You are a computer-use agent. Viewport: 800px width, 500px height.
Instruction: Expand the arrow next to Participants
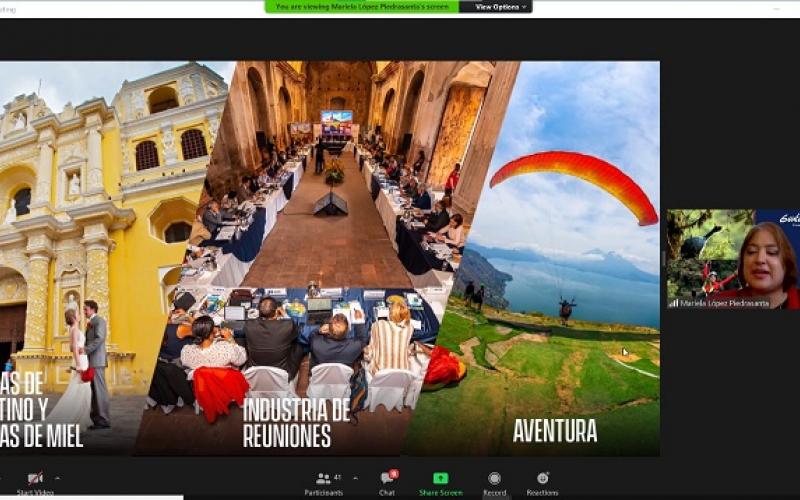click(x=356, y=479)
